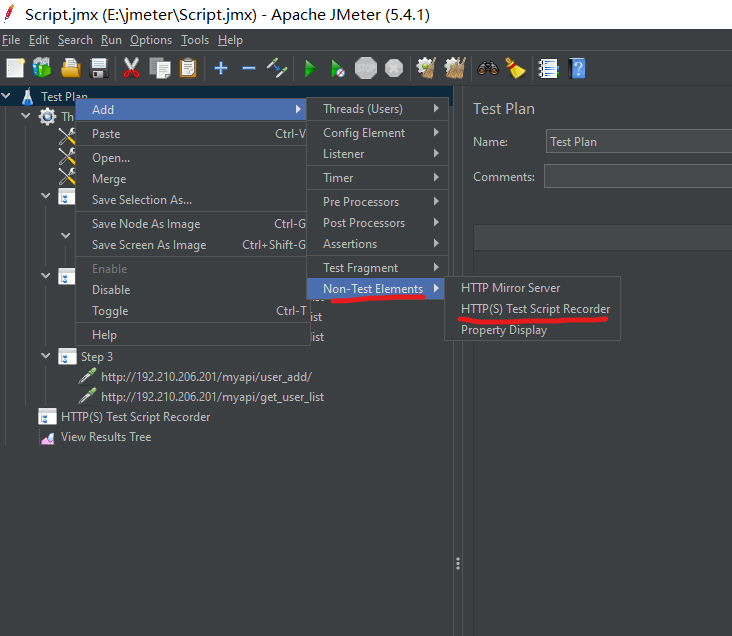
Task: Open the Test Fragment submenu
Action: point(377,268)
